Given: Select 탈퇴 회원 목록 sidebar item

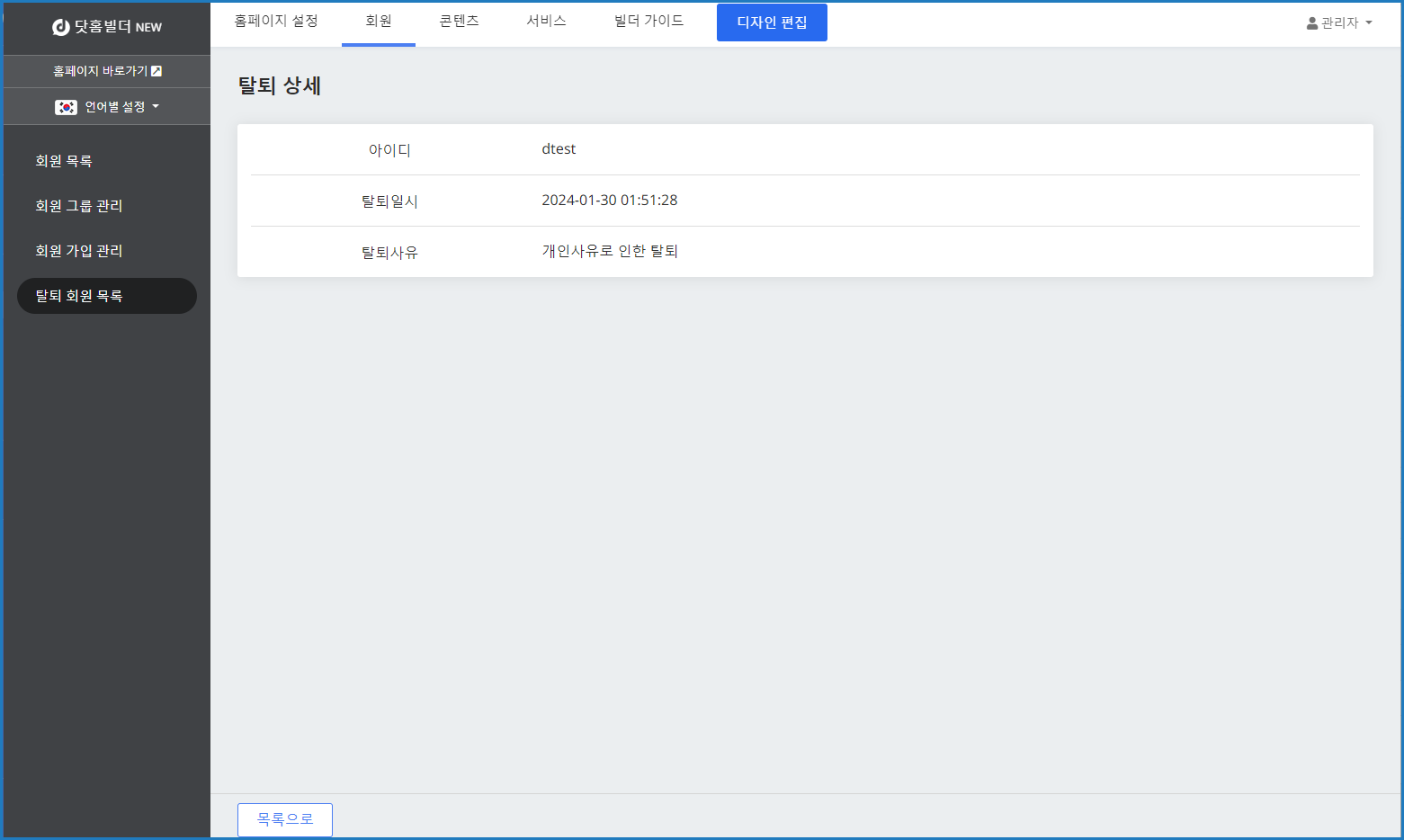Looking at the screenshot, I should [79, 296].
